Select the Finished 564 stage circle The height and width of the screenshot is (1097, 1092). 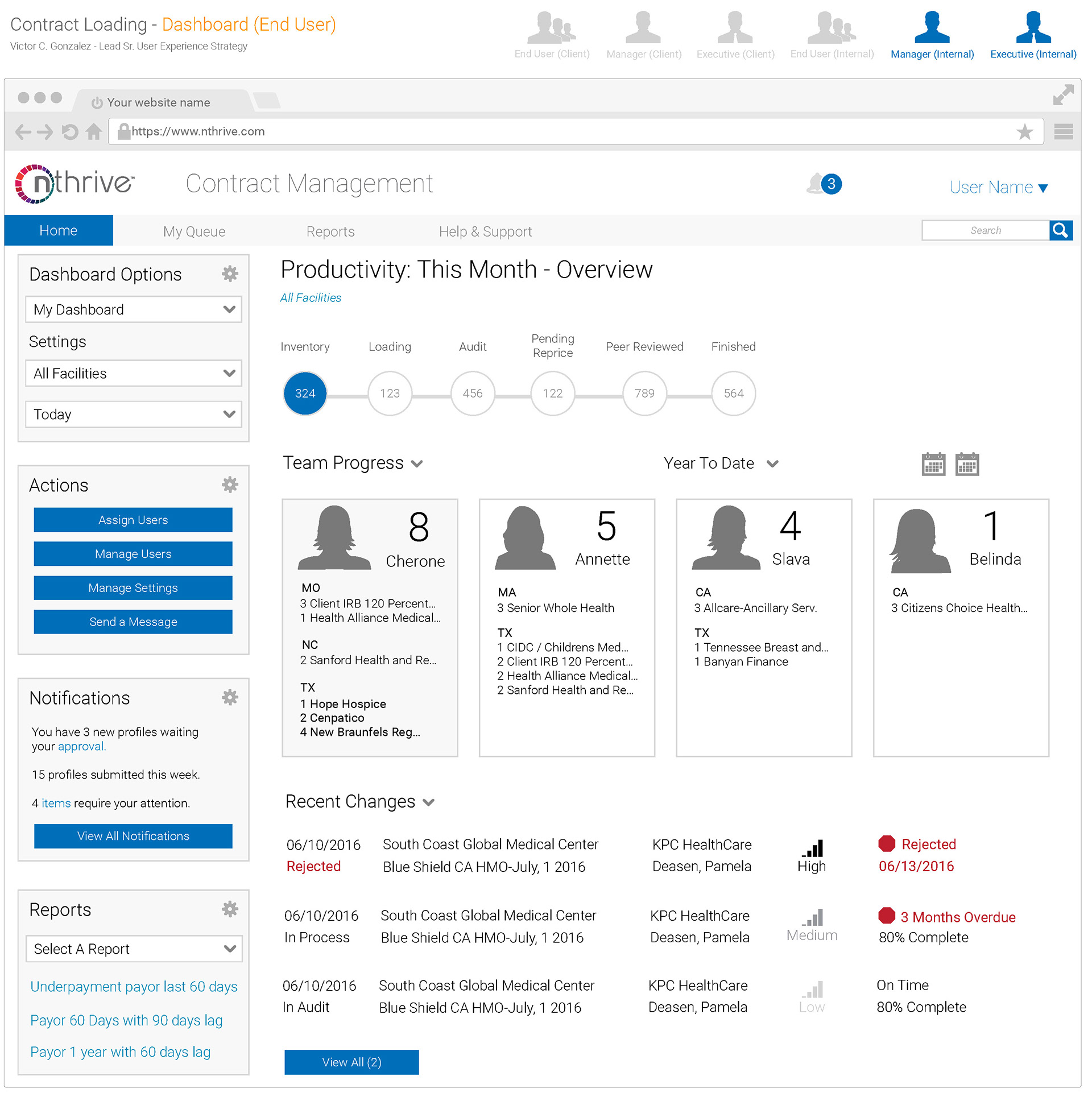(733, 393)
